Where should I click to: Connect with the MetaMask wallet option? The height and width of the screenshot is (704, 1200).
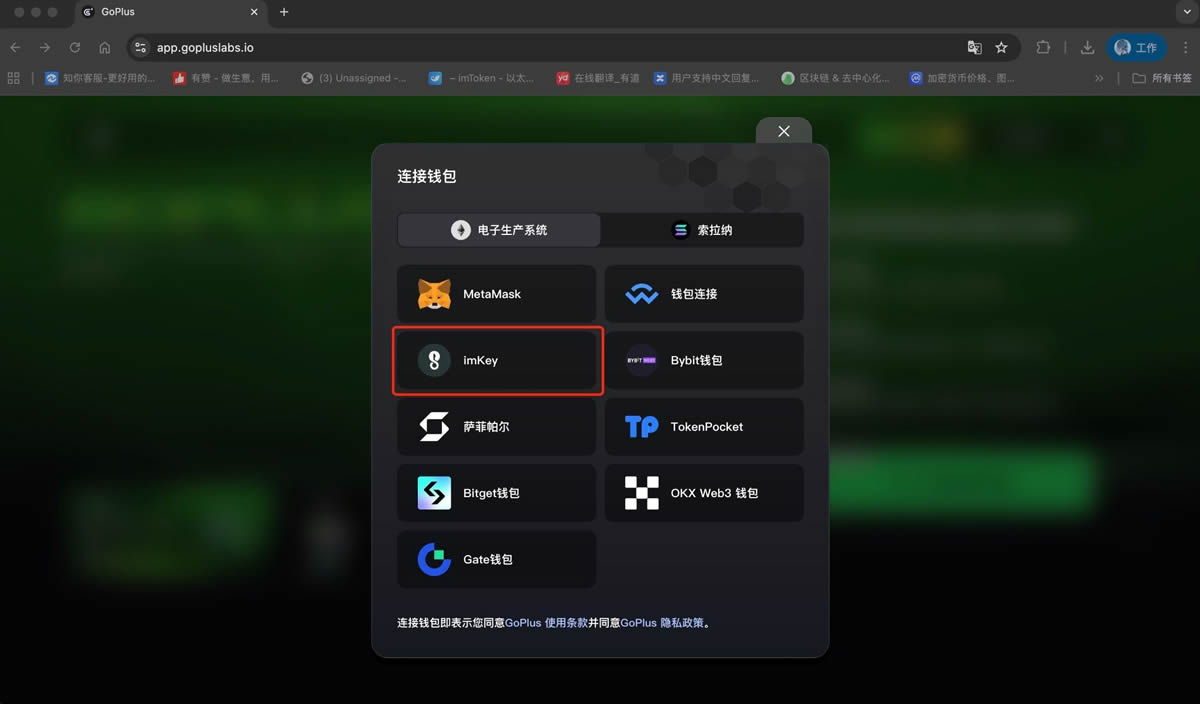(496, 294)
